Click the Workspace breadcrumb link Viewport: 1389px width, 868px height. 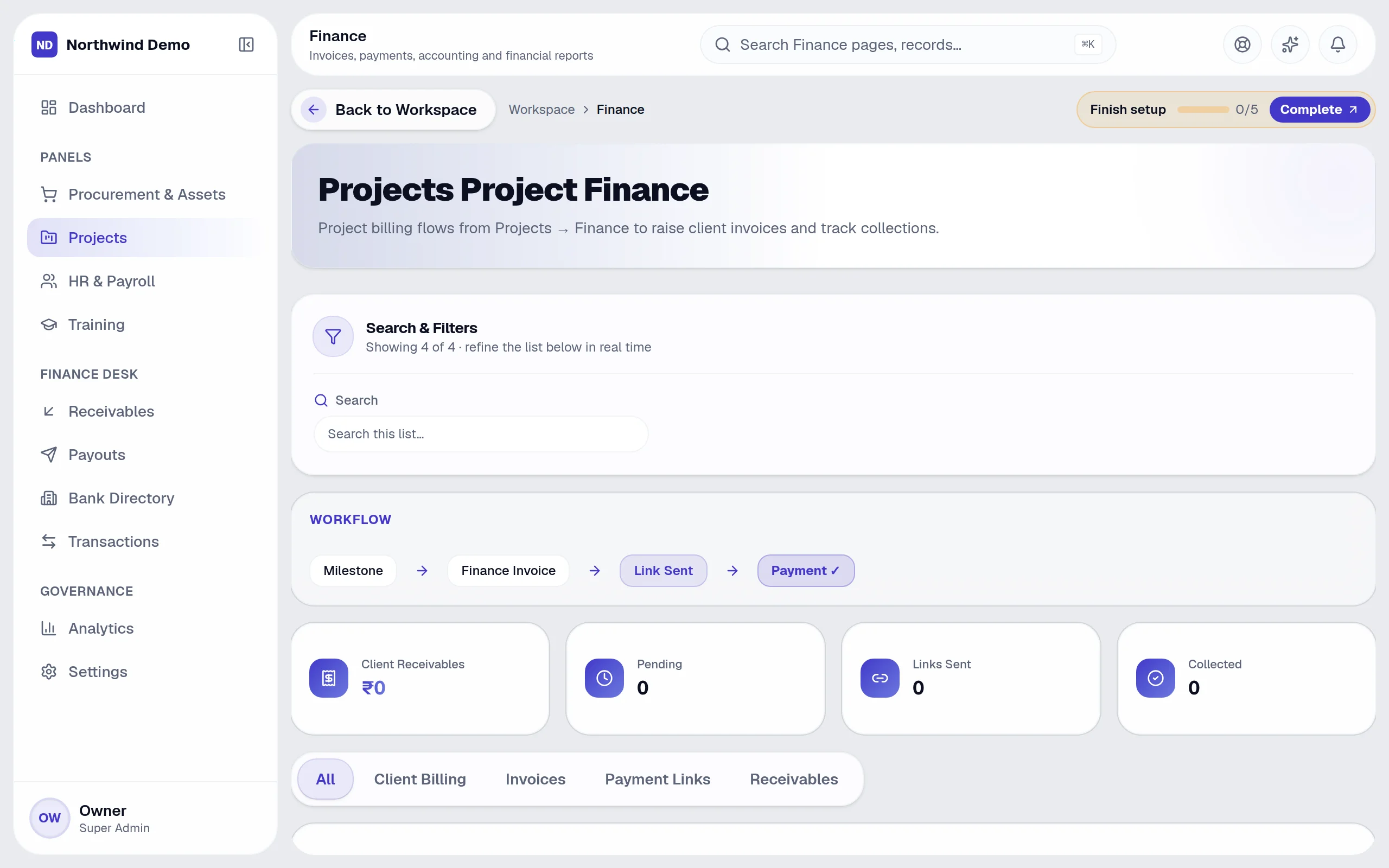click(x=541, y=110)
